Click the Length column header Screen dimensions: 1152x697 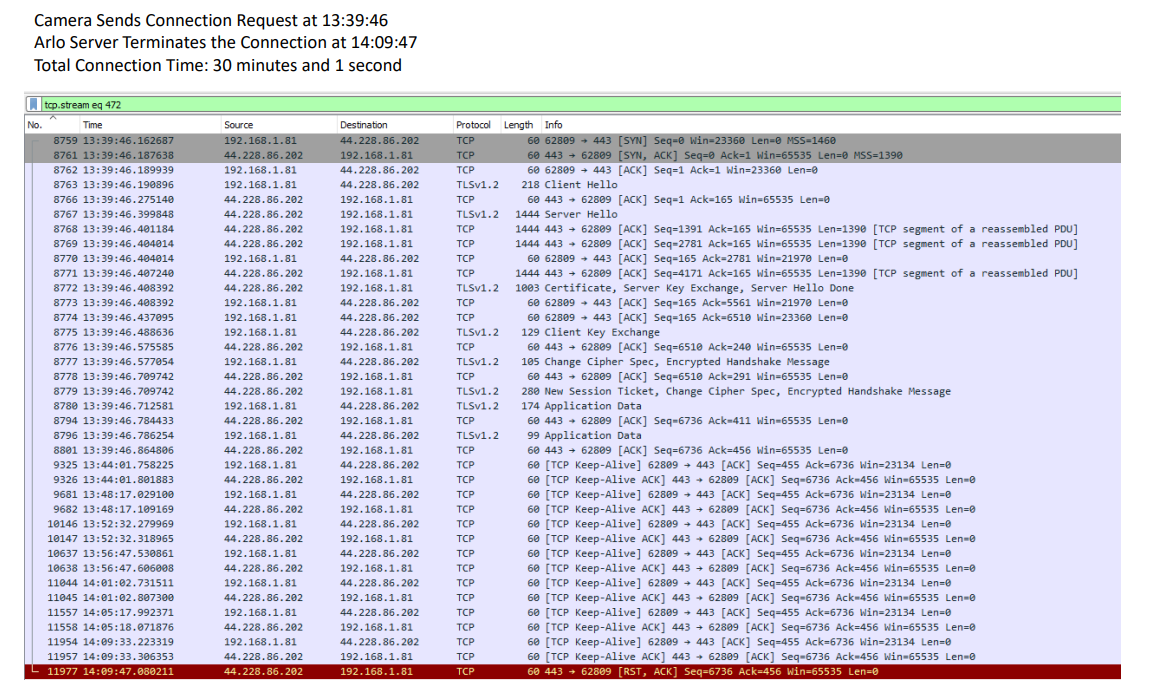coord(518,125)
